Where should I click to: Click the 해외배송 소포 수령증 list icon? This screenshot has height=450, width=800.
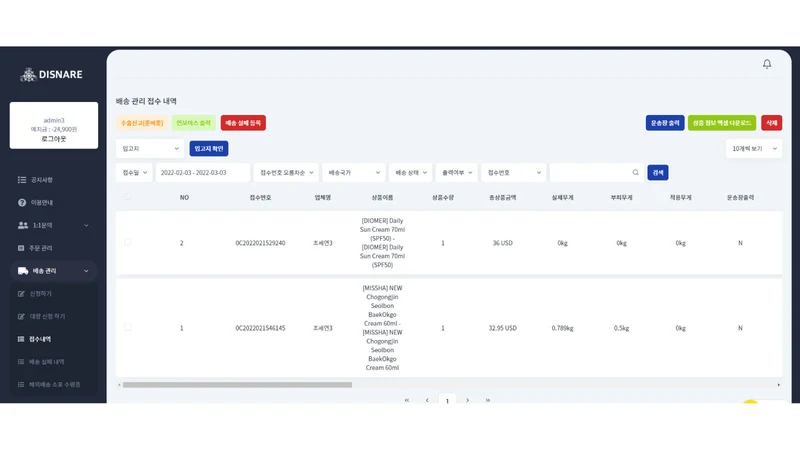tap(21, 385)
